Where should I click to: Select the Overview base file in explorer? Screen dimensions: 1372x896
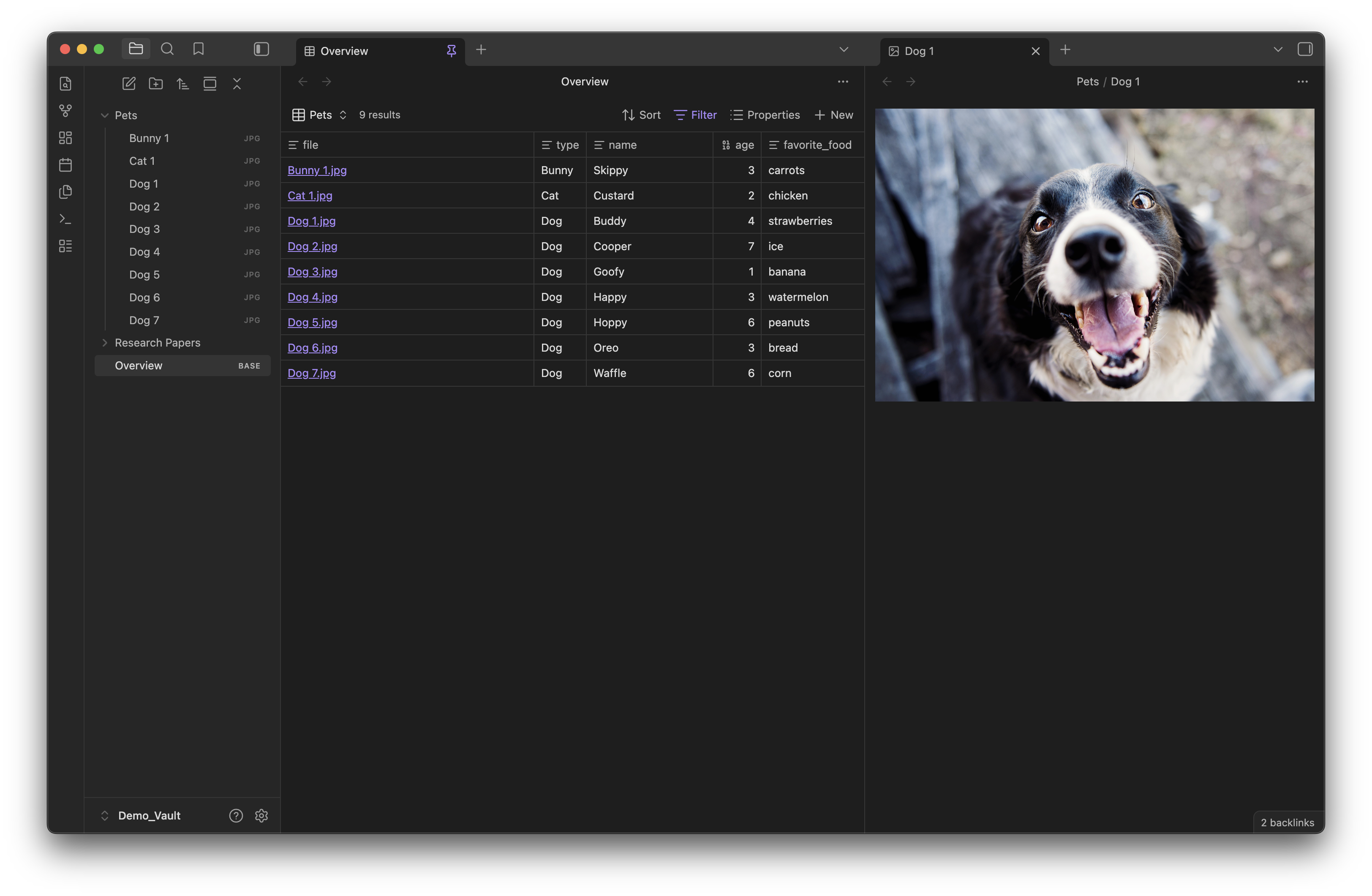click(139, 366)
